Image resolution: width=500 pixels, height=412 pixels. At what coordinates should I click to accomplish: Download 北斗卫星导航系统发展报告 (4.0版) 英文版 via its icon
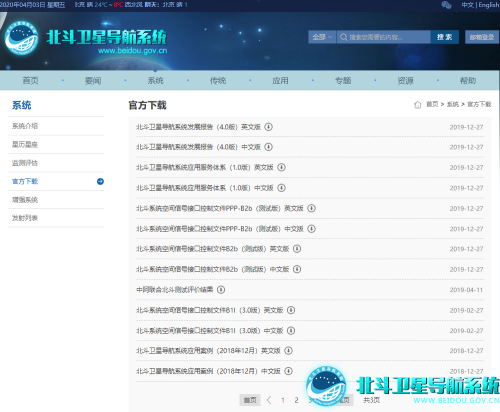(x=269, y=127)
